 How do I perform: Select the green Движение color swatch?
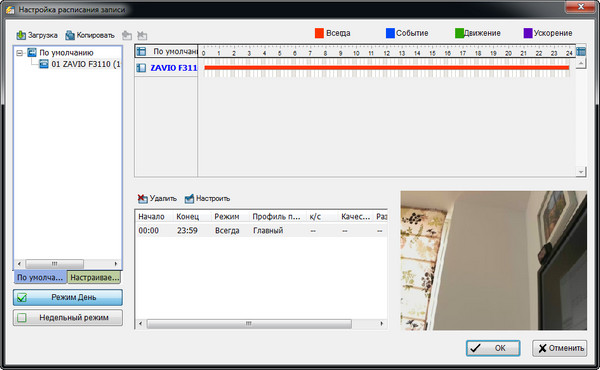point(459,33)
